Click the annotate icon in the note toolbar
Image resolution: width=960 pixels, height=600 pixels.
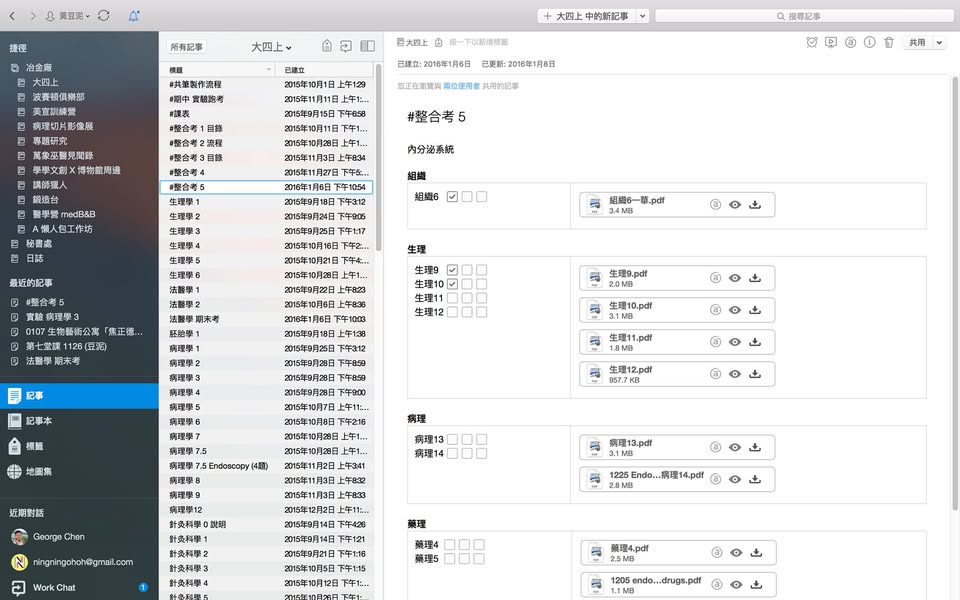click(x=850, y=43)
